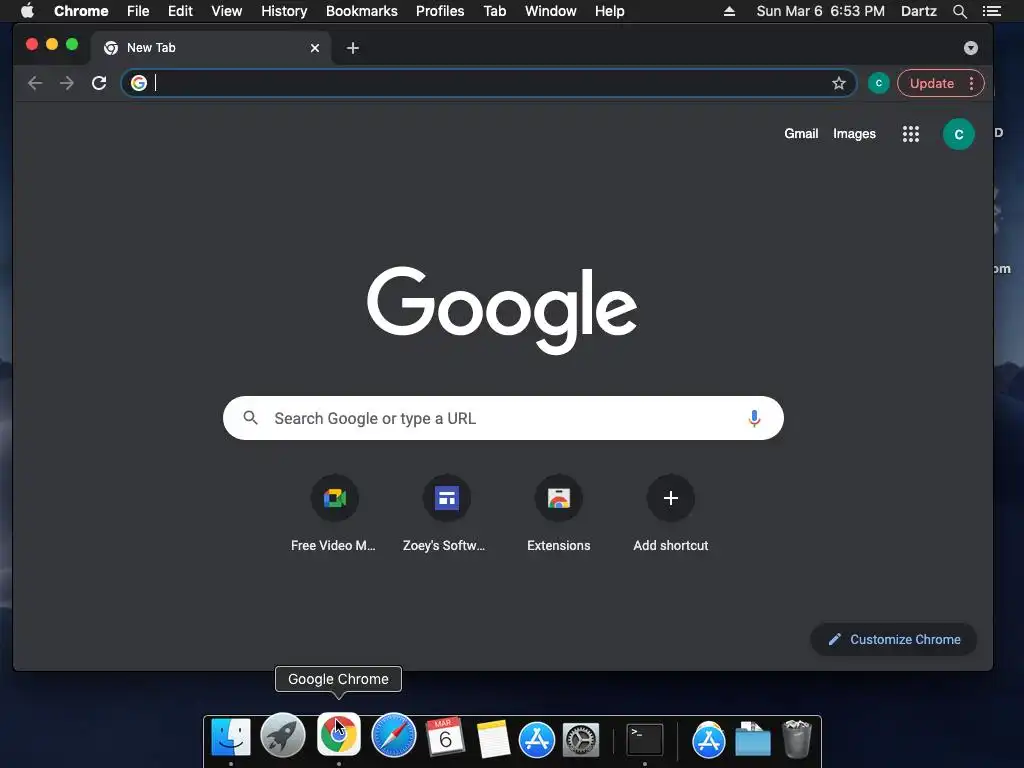Open Notes from the Dock
1024x768 pixels.
493,739
